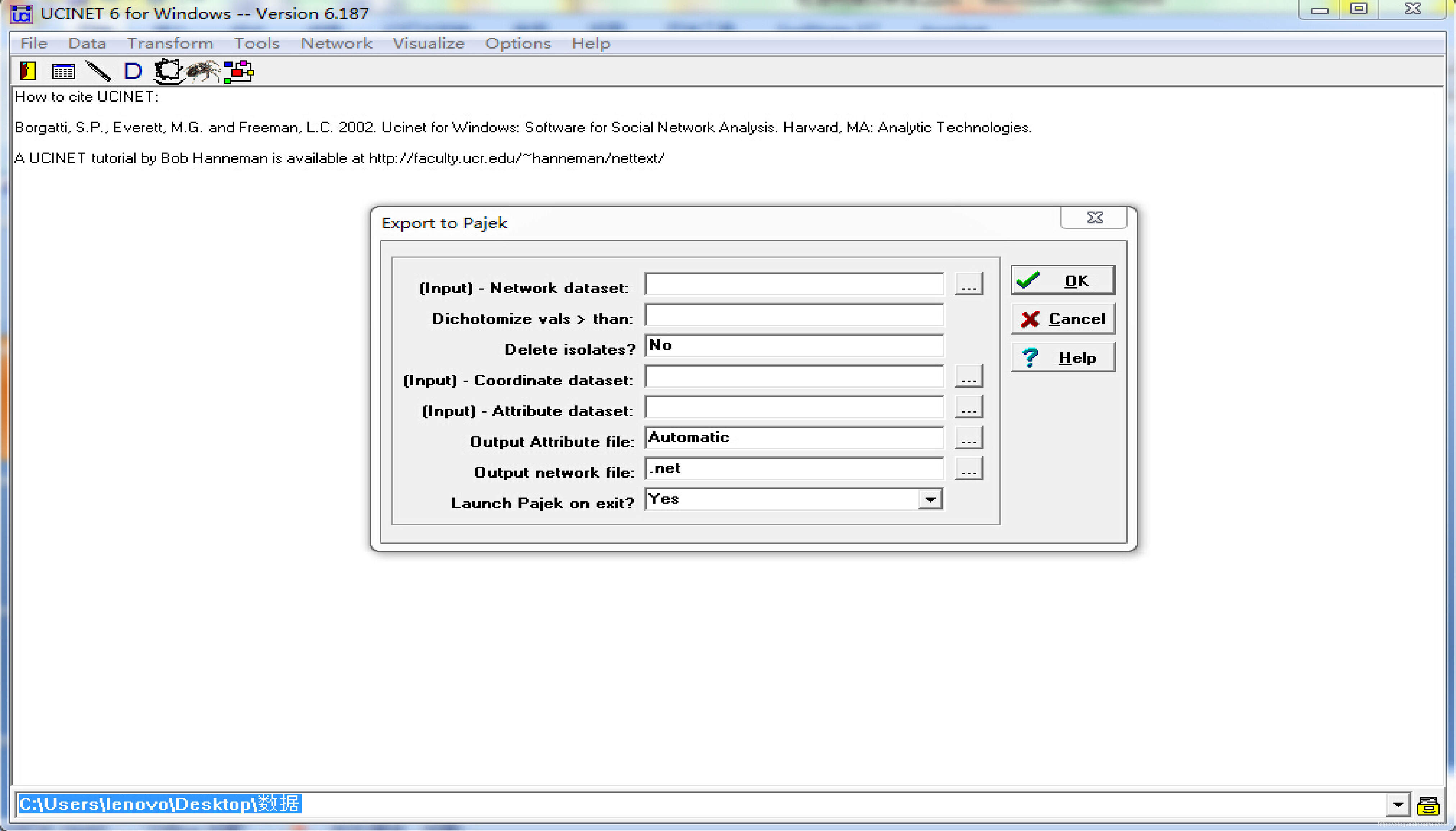Click the DL editor pen icon
This screenshot has width=1456, height=831.
coord(98,71)
